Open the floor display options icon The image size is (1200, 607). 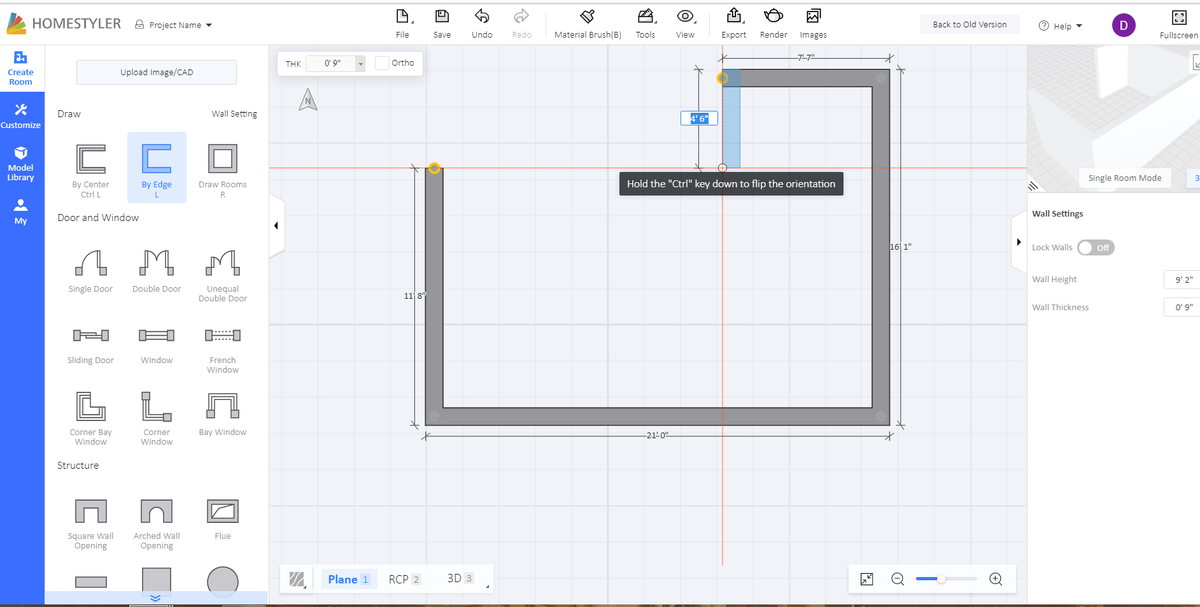tap(297, 579)
